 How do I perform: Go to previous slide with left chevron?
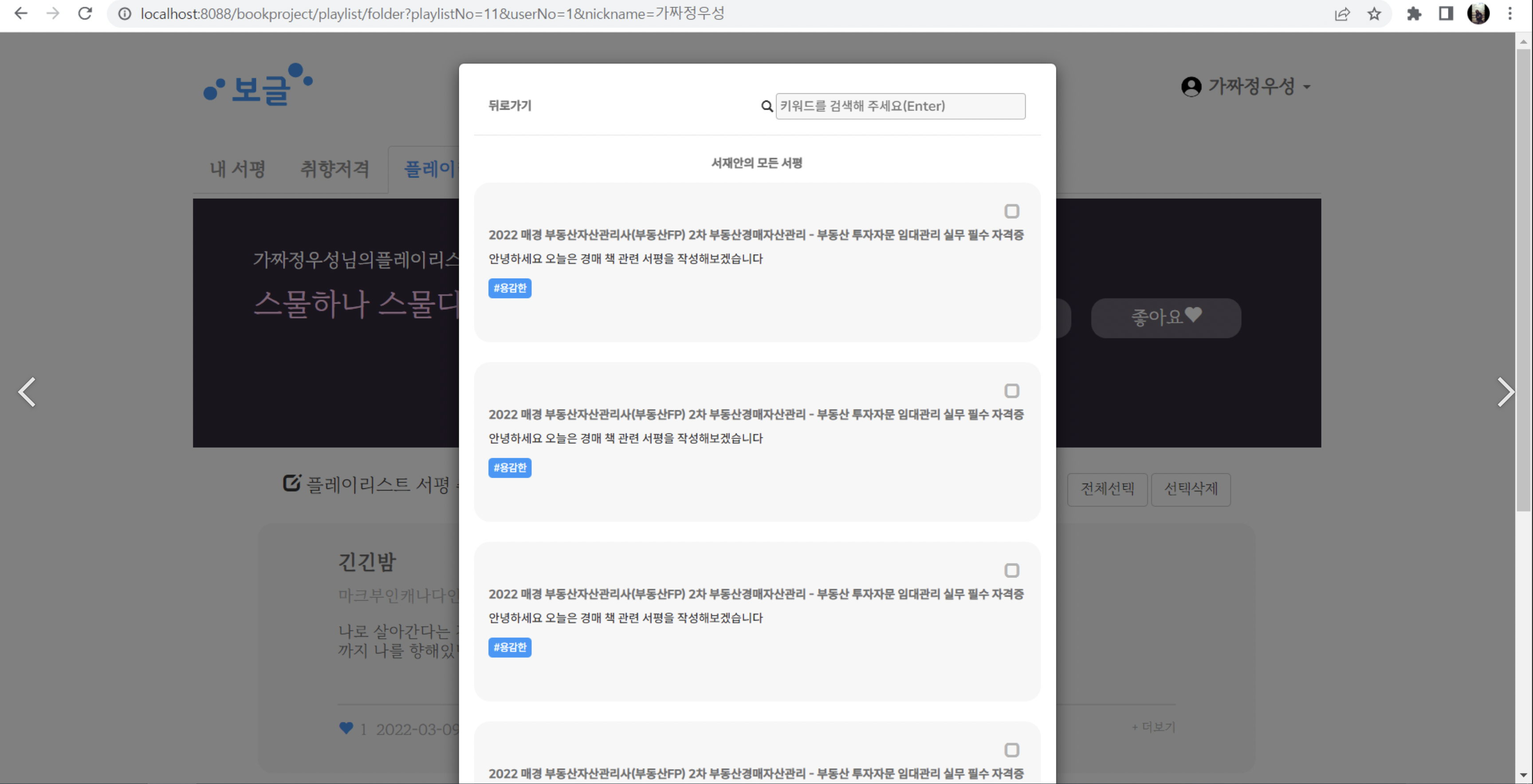[27, 392]
